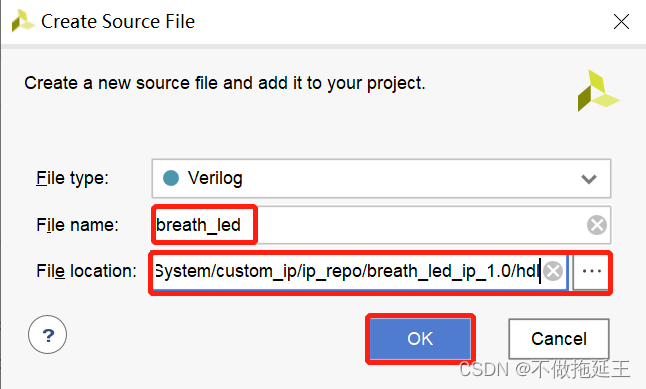Confirm with the OK button
646x389 pixels.
pyautogui.click(x=420, y=339)
